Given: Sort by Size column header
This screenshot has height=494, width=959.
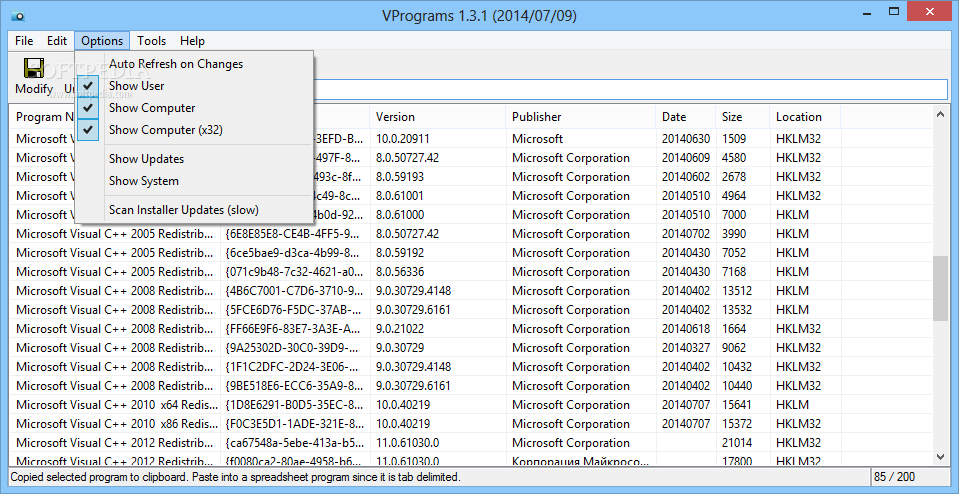Looking at the screenshot, I should 742,117.
